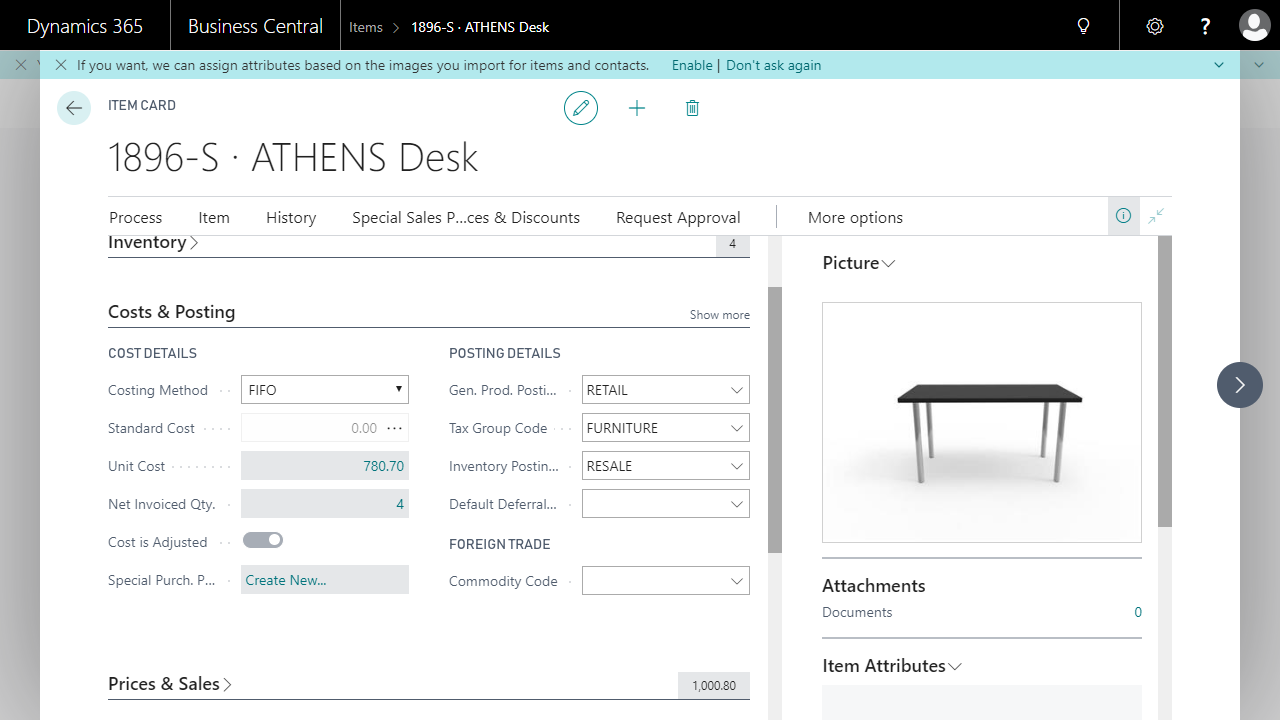Click the main card vertical scrollbar
The width and height of the screenshot is (1280, 720).
pyautogui.click(x=774, y=420)
